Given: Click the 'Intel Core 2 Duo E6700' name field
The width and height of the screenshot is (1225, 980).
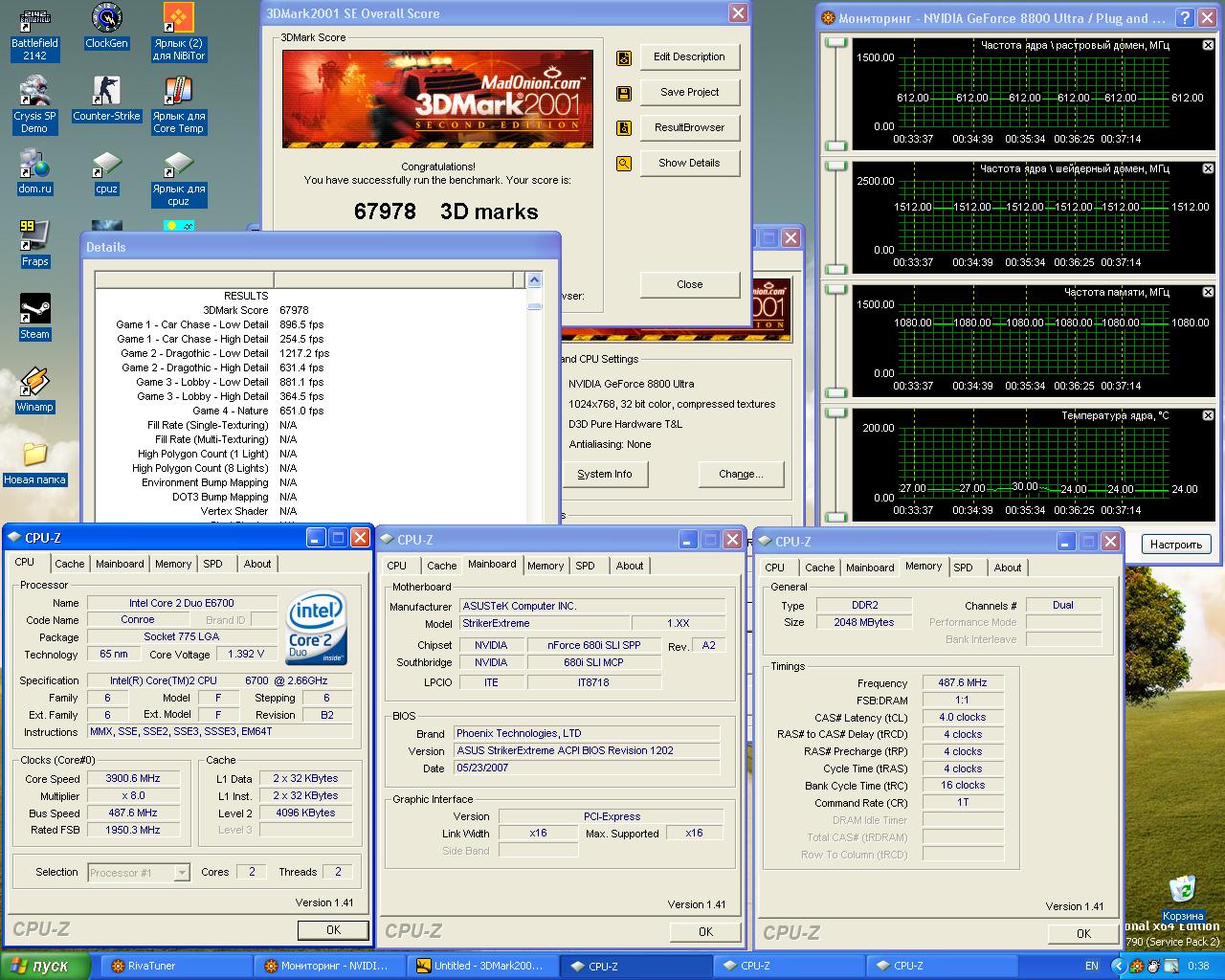Looking at the screenshot, I should click(x=182, y=603).
